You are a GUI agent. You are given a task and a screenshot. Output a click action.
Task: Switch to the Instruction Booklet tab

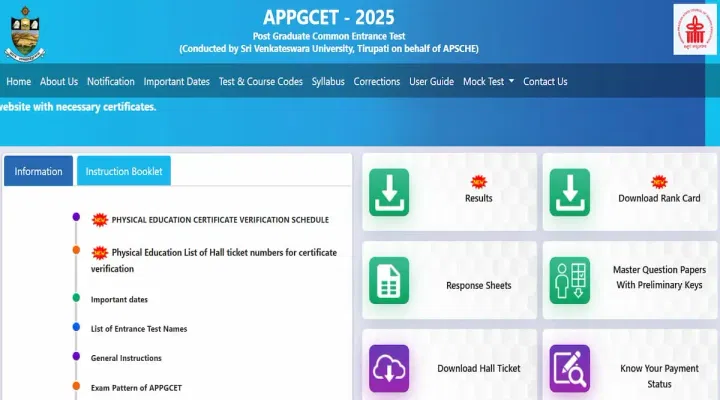point(124,171)
